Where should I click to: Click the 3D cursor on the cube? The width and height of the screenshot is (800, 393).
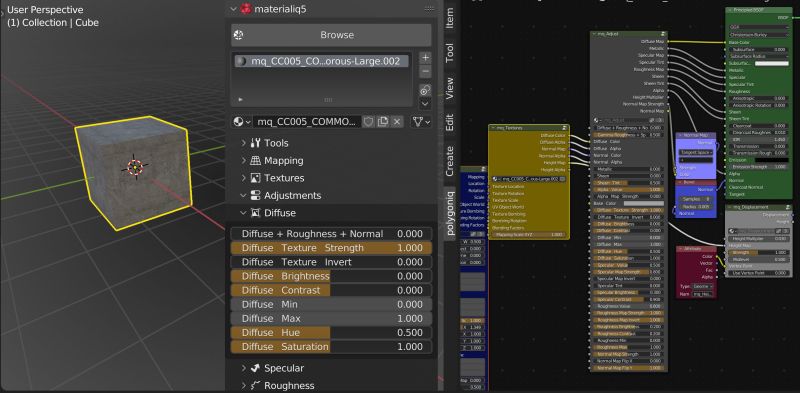(134, 167)
